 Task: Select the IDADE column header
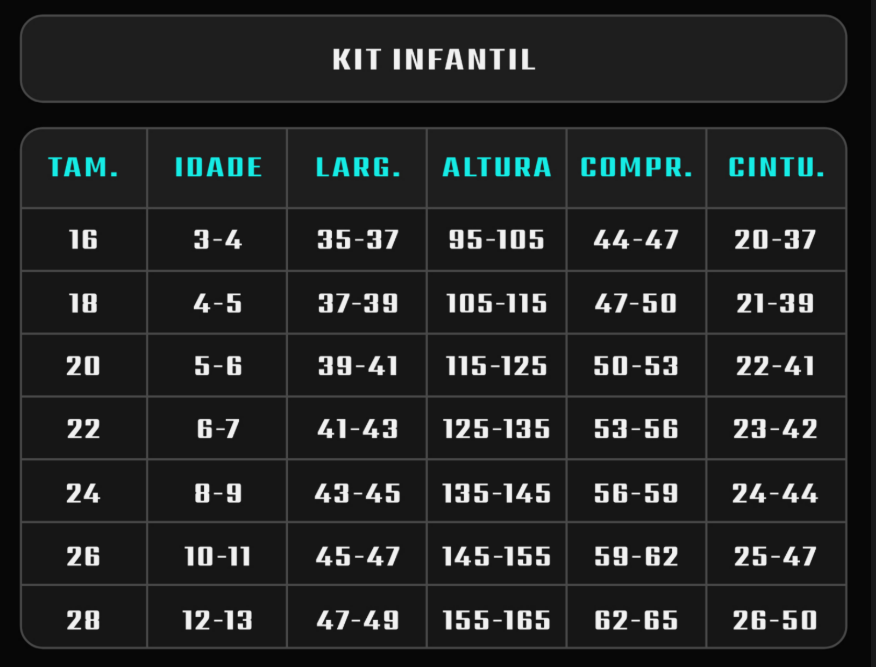pos(217,168)
